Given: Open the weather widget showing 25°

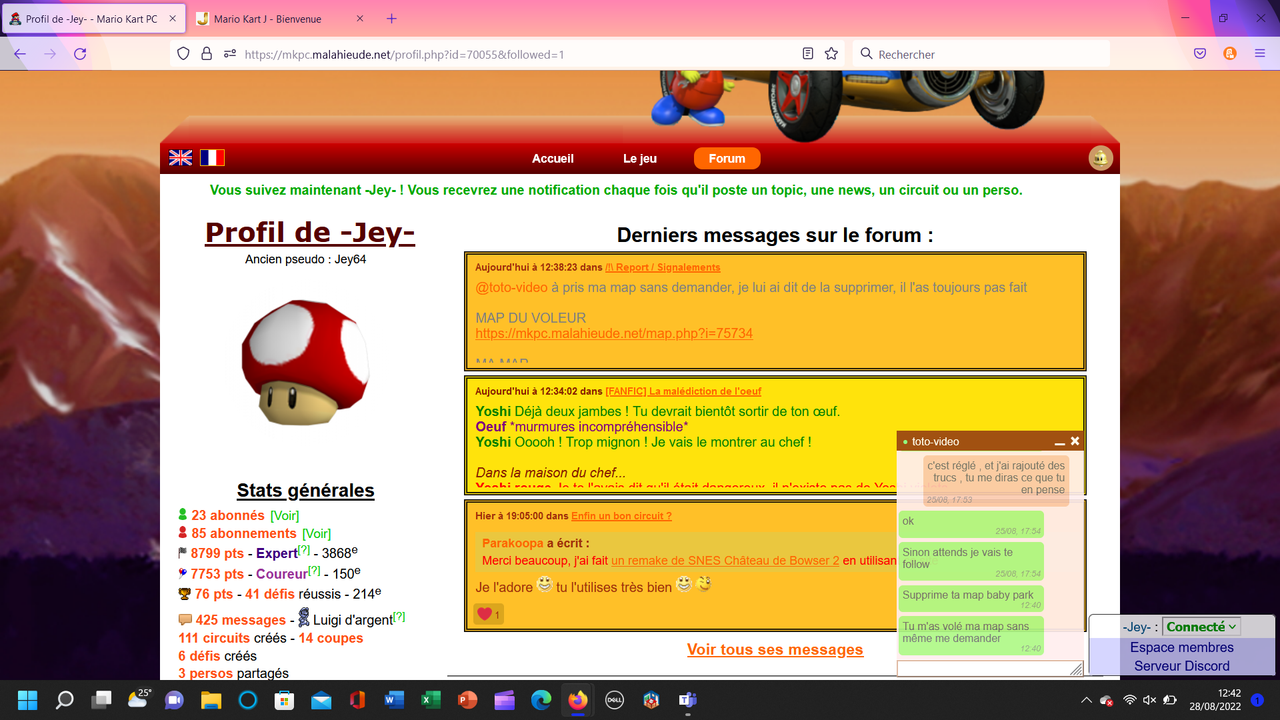Looking at the screenshot, I should pos(138,699).
